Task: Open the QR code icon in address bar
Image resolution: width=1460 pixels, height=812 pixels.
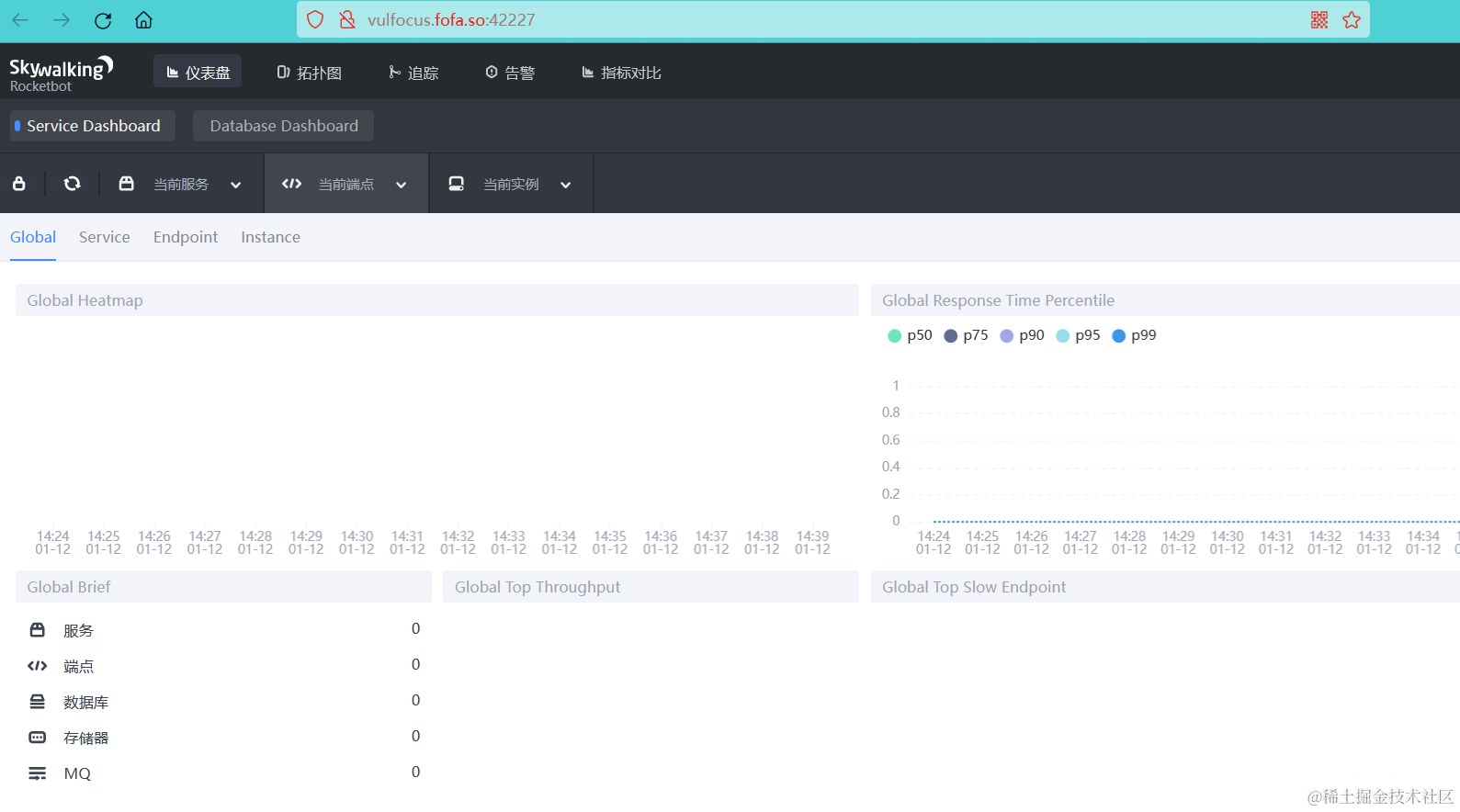Action: [x=1319, y=20]
